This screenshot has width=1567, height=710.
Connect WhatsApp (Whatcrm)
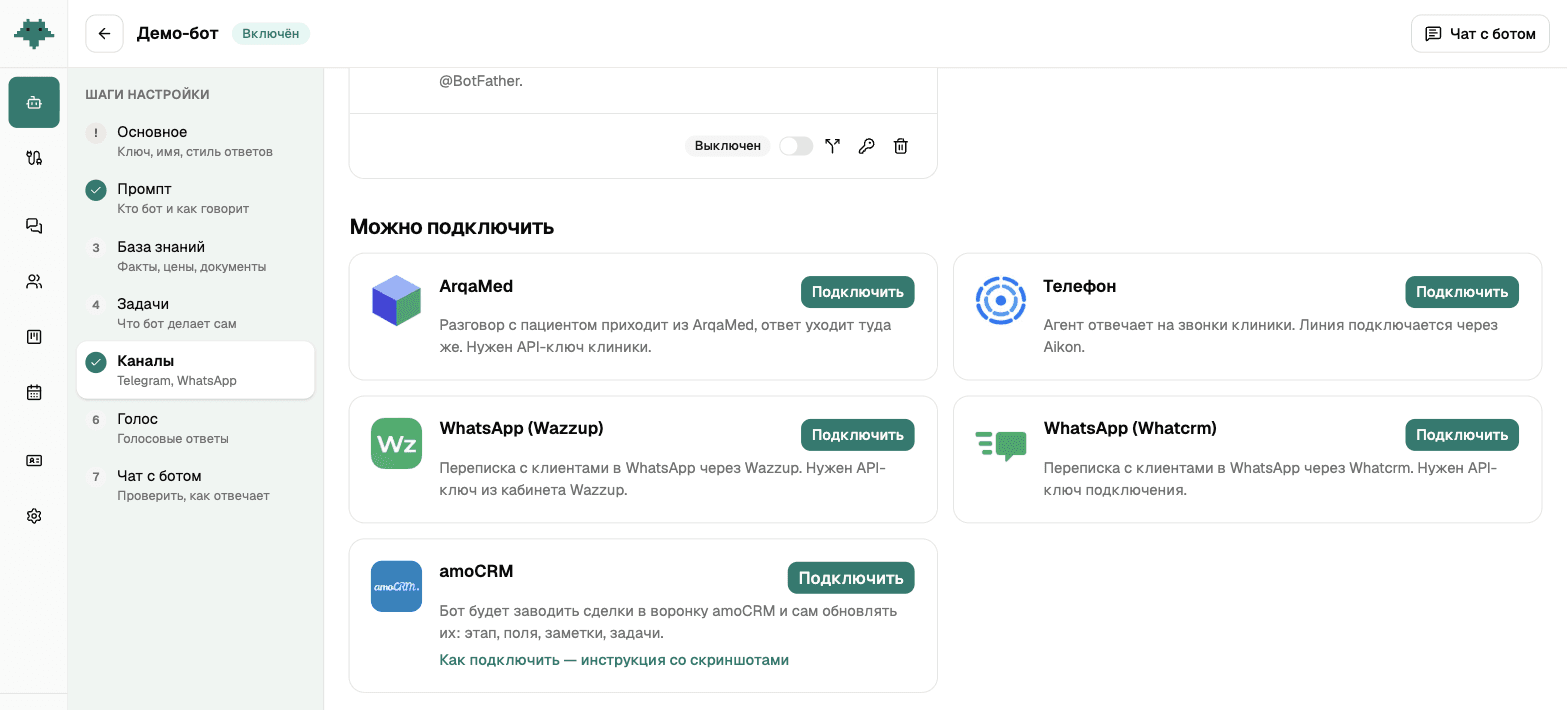coord(1462,435)
